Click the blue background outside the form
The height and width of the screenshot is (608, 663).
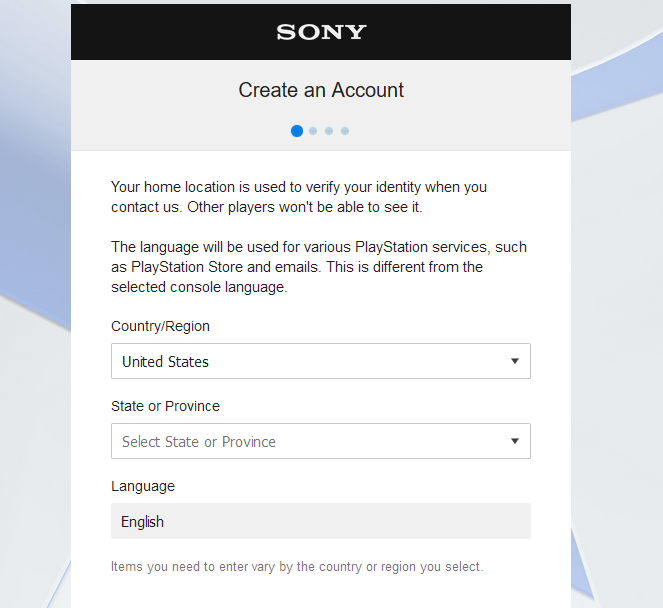click(34, 211)
